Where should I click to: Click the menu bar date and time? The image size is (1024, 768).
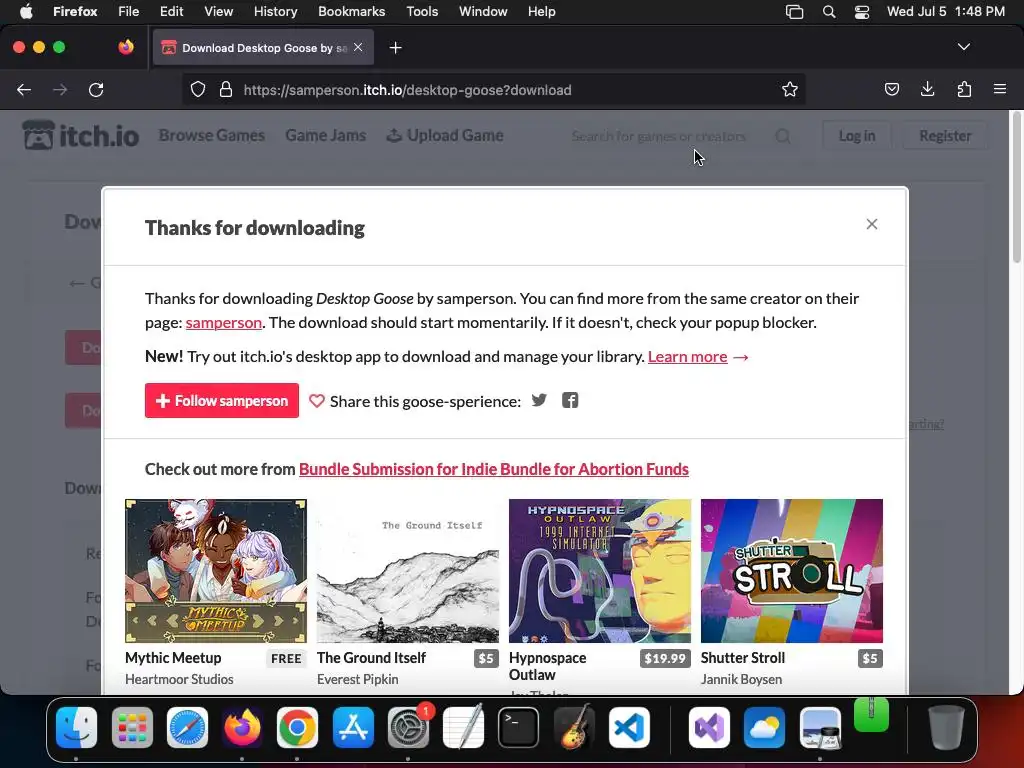(946, 12)
